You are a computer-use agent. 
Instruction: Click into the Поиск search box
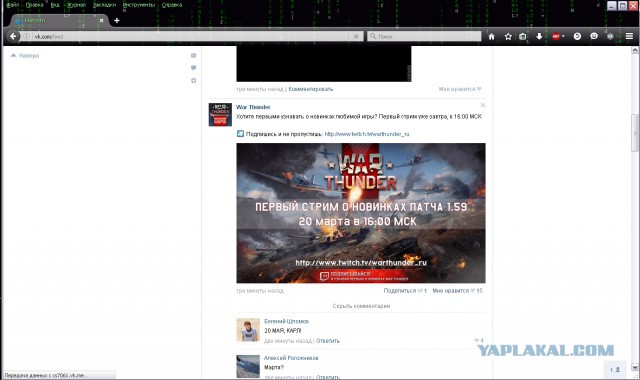(424, 36)
